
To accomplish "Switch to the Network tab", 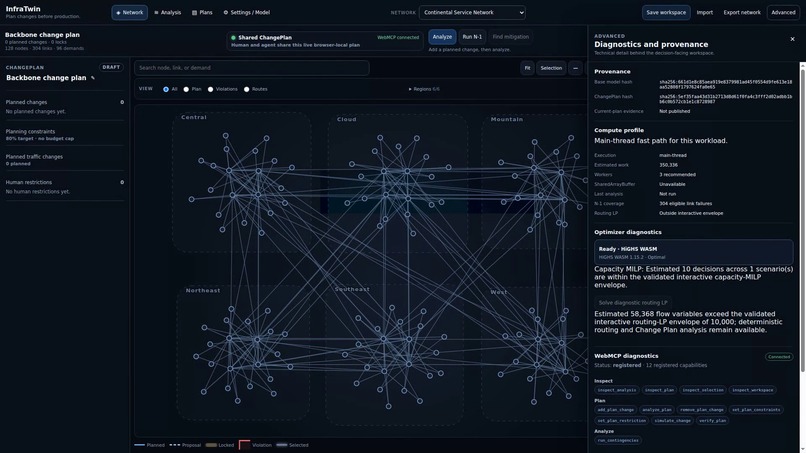I will click(130, 12).
